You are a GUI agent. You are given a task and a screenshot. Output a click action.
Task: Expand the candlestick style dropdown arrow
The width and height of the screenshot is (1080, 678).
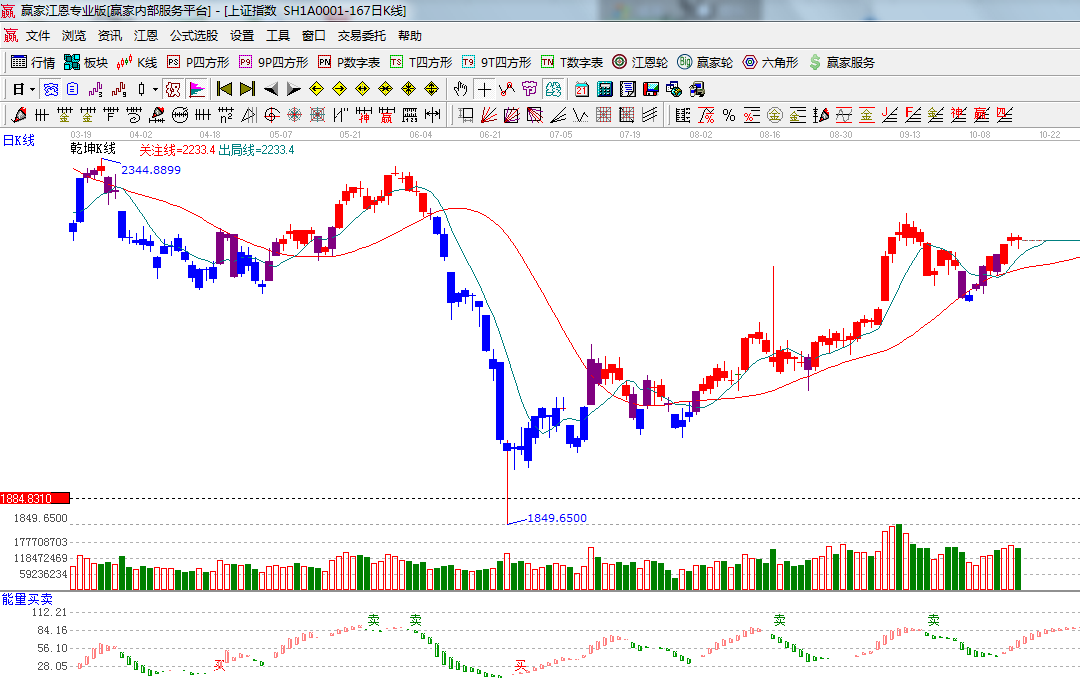(x=155, y=89)
